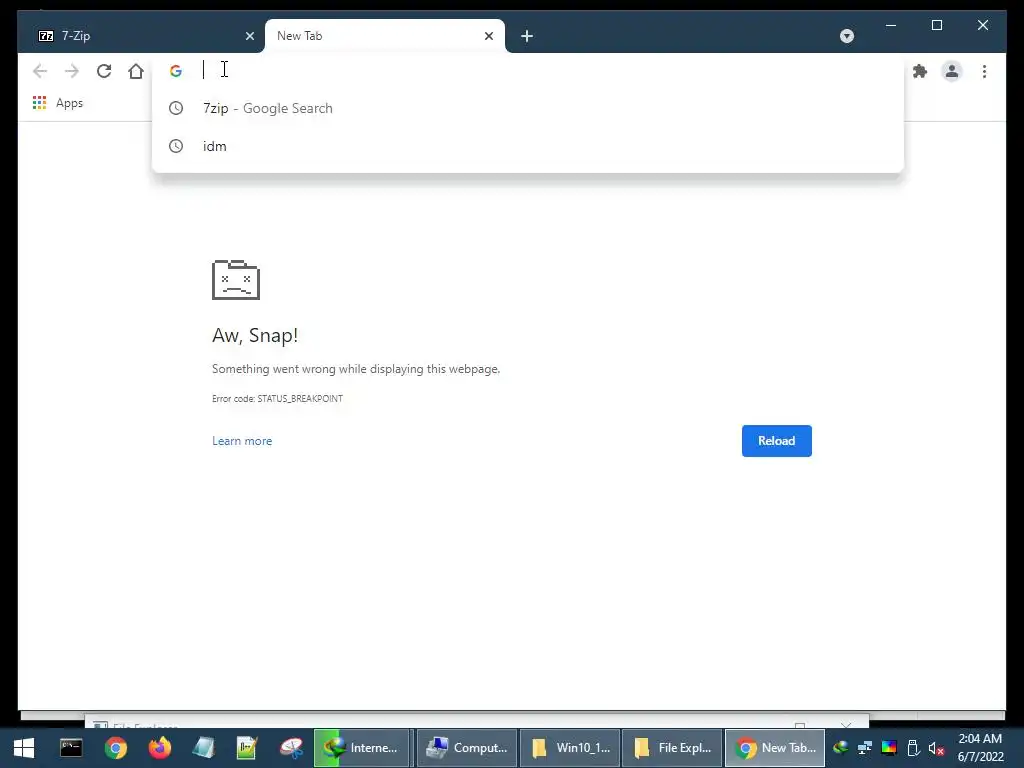
Task: Open Chrome three-dot menu
Action: [x=984, y=71]
